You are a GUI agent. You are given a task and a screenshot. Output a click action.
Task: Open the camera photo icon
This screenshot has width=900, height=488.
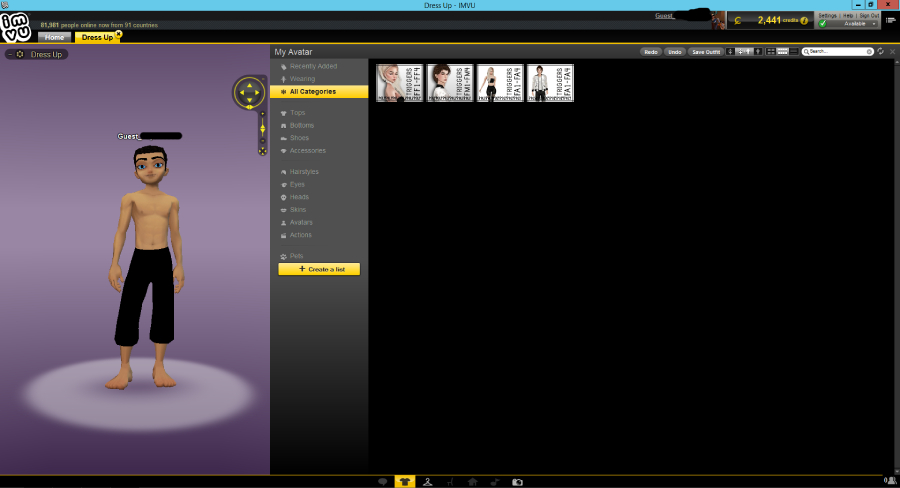pyautogui.click(x=517, y=482)
